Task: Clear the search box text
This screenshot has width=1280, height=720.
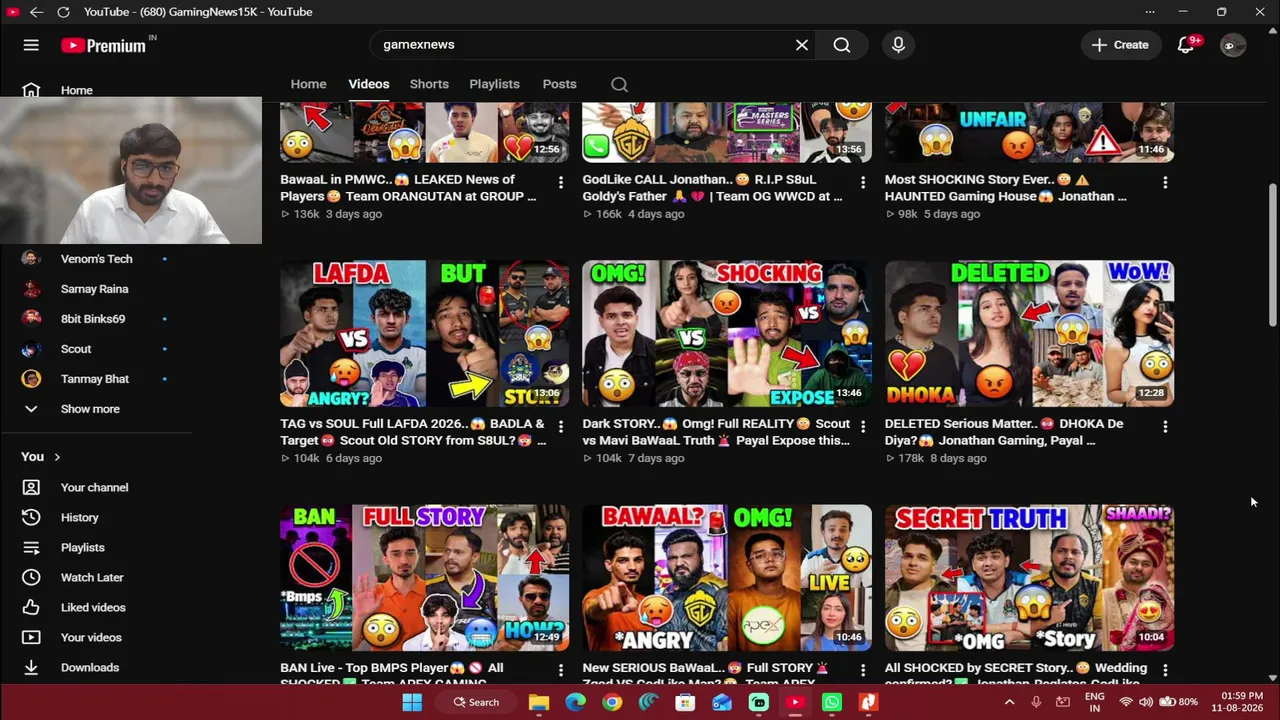Action: (801, 45)
